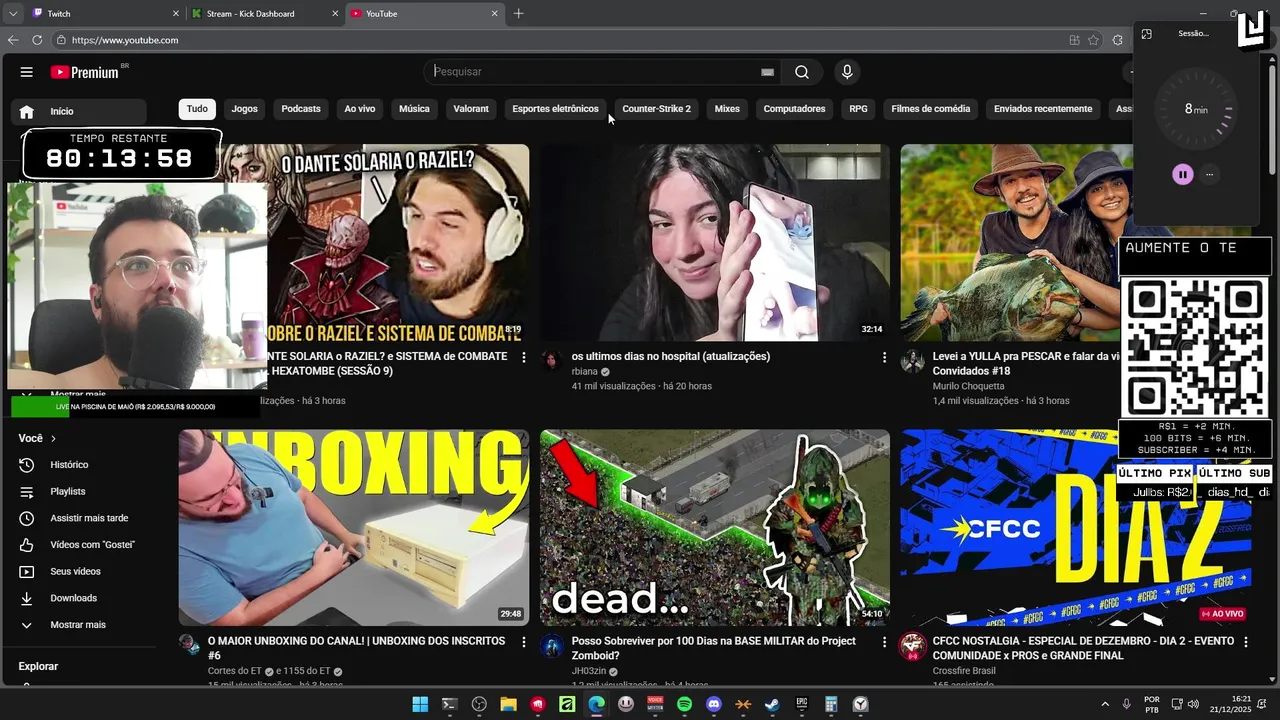This screenshot has height=720, width=1280.
Task: Open Murilo Choquetta channel link
Action: [968, 386]
